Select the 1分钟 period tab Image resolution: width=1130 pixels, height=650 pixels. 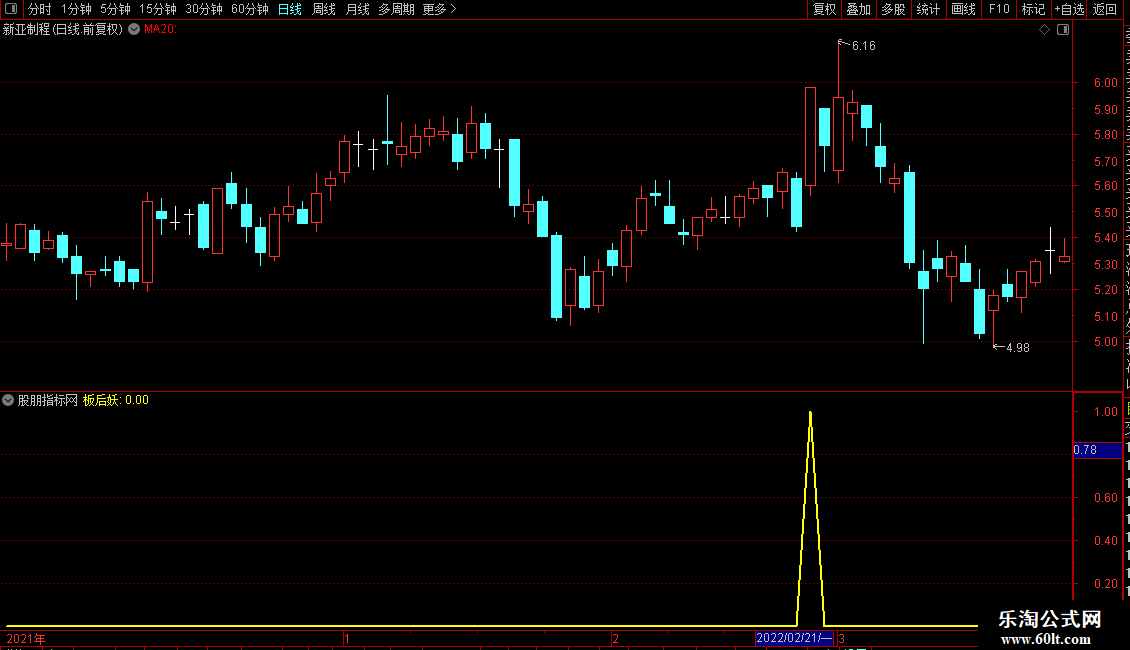[76, 9]
